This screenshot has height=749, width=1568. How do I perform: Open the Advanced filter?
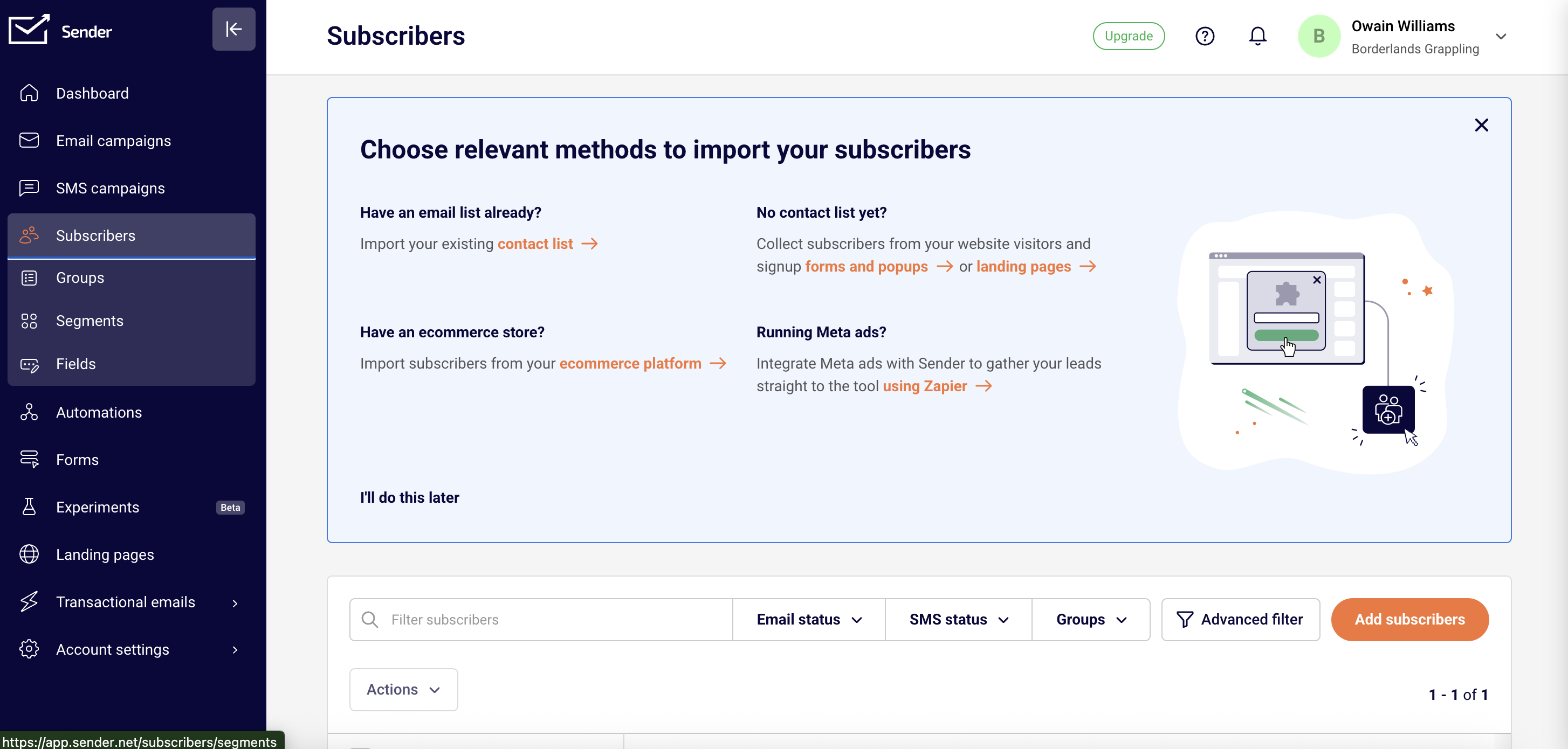click(1240, 619)
